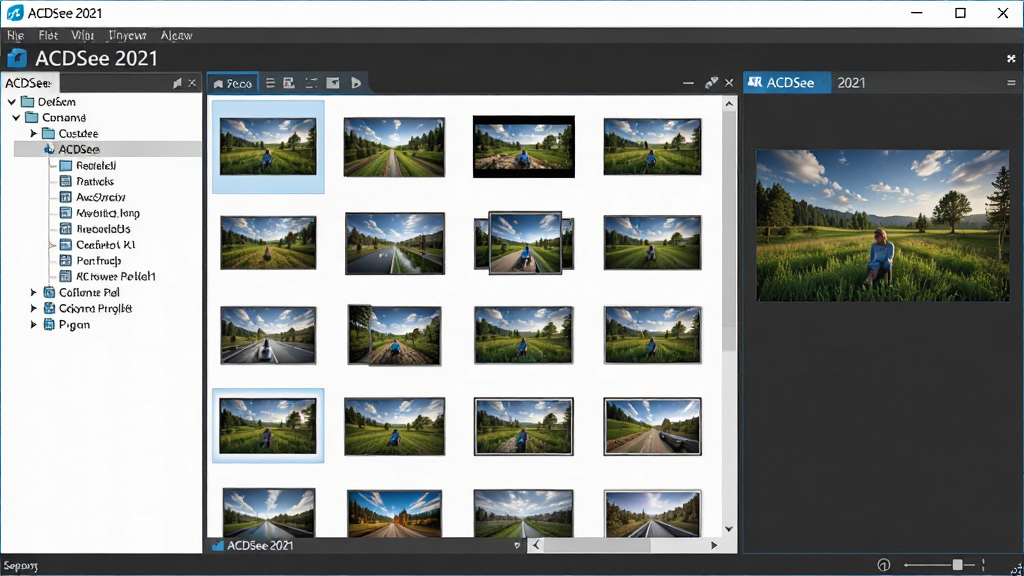The width and height of the screenshot is (1024, 576).
Task: Collapse the 'Conama' folder node
Action: [16, 118]
